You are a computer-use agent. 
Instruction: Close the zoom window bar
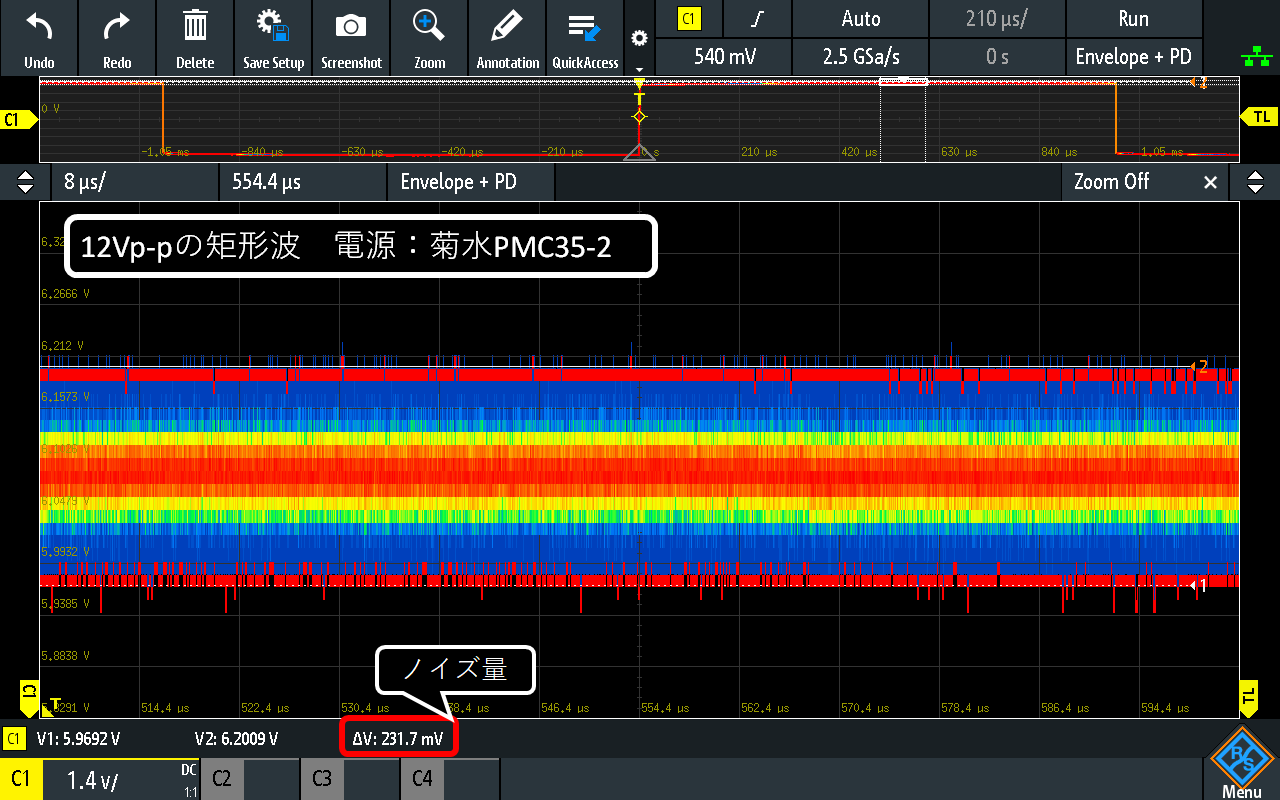coord(1210,182)
